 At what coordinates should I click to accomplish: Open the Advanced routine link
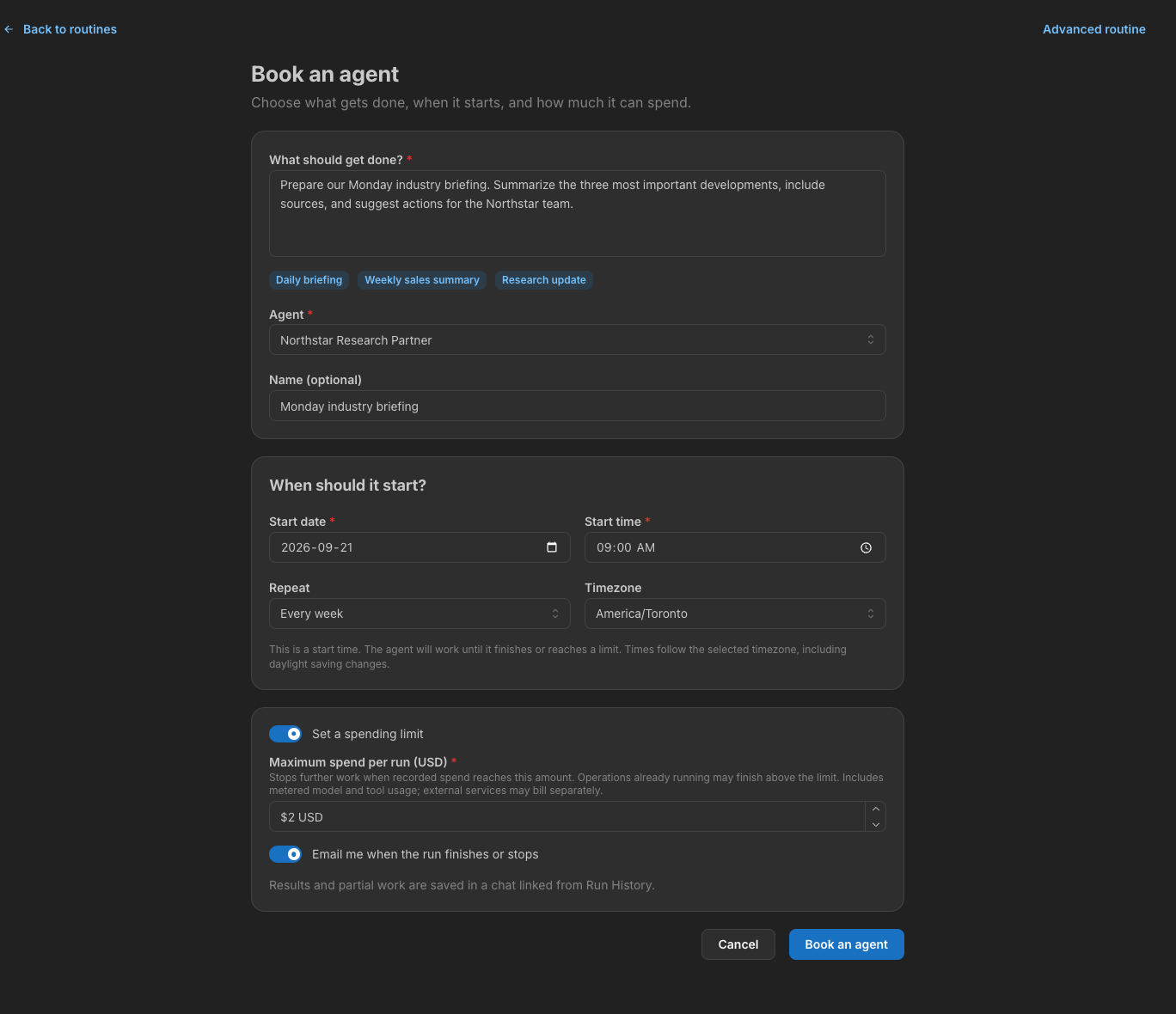(x=1093, y=29)
